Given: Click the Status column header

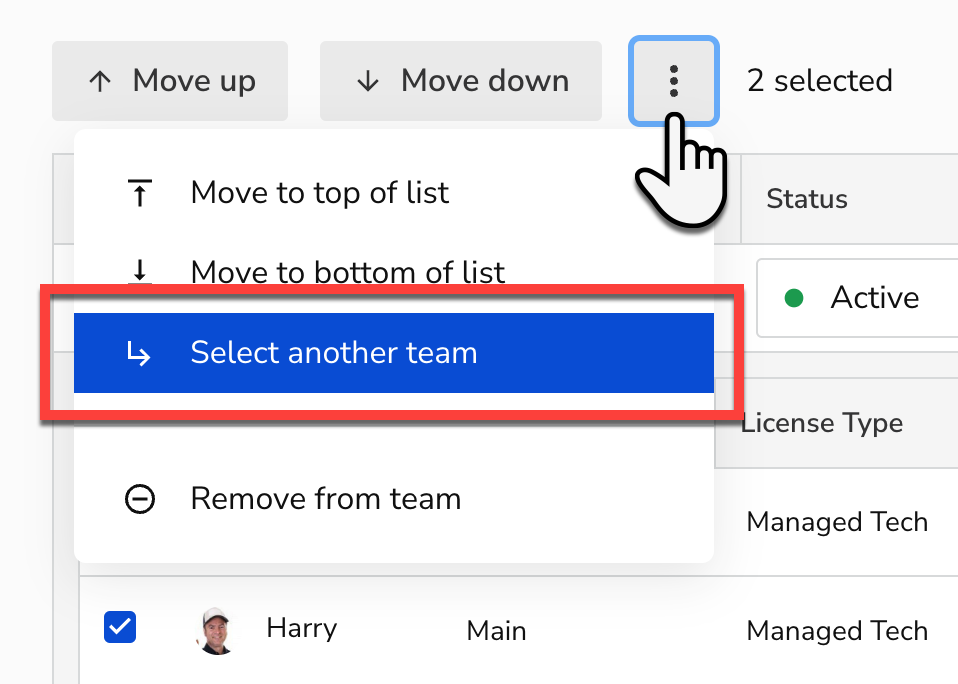Looking at the screenshot, I should [806, 199].
